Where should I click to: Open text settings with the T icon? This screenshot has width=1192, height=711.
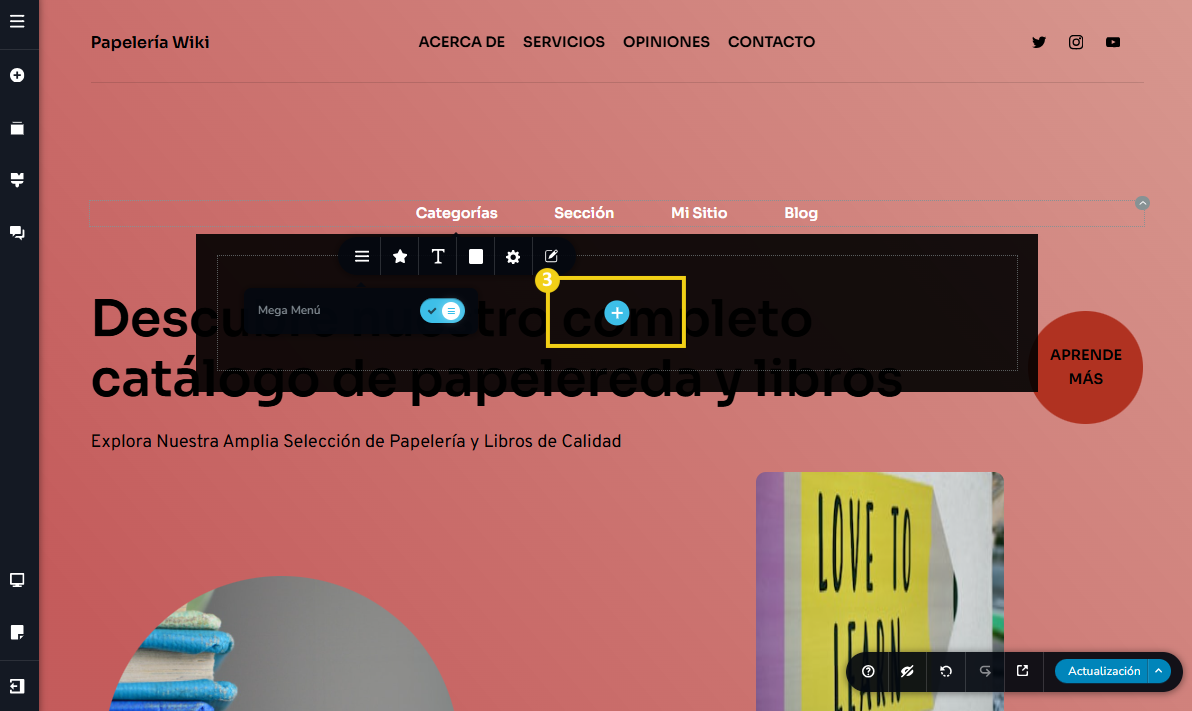(438, 257)
